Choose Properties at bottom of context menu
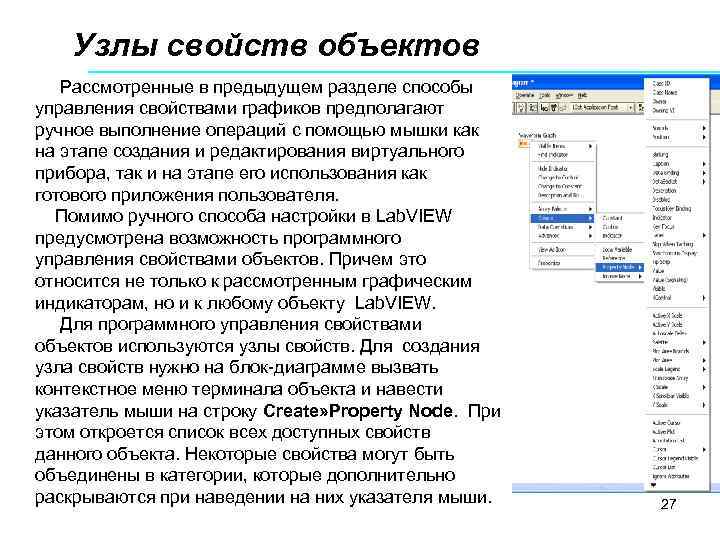The image size is (720, 540). [x=549, y=263]
